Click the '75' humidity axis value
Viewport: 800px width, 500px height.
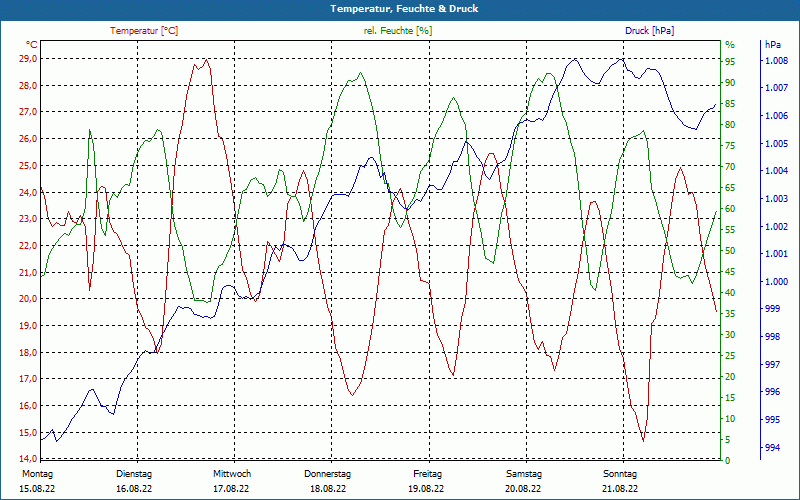click(730, 146)
